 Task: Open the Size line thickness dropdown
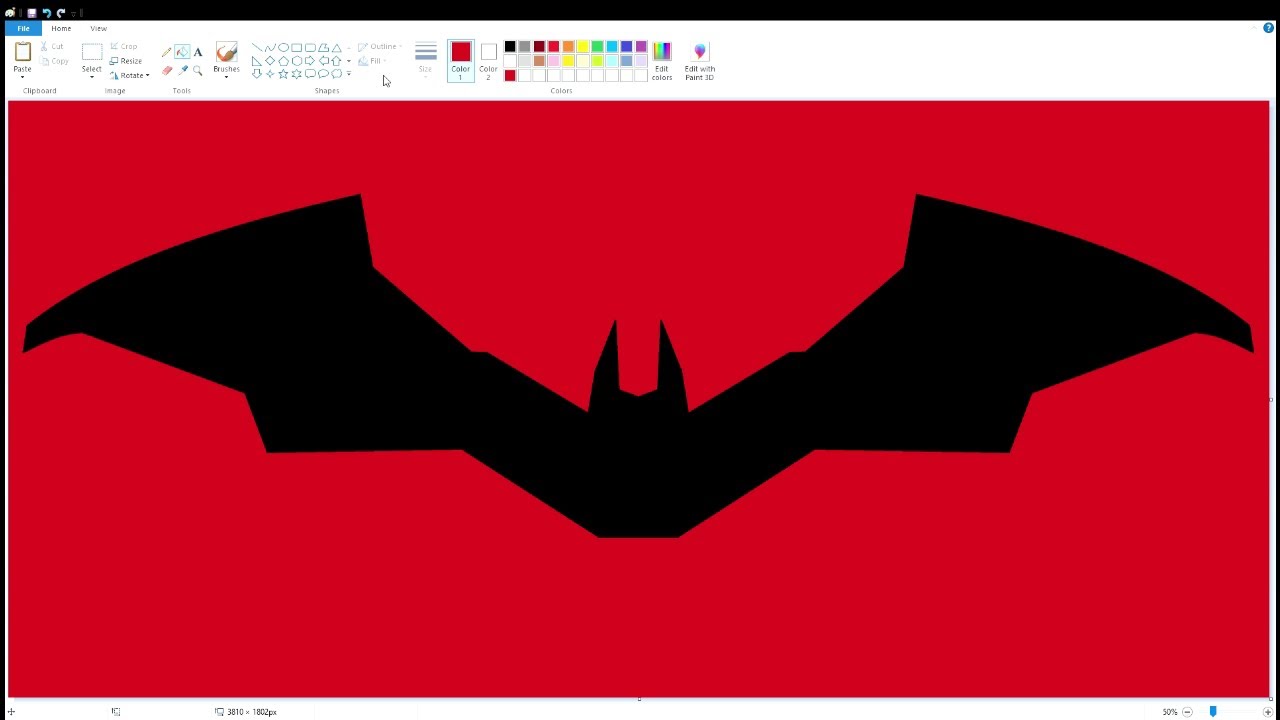(x=426, y=59)
